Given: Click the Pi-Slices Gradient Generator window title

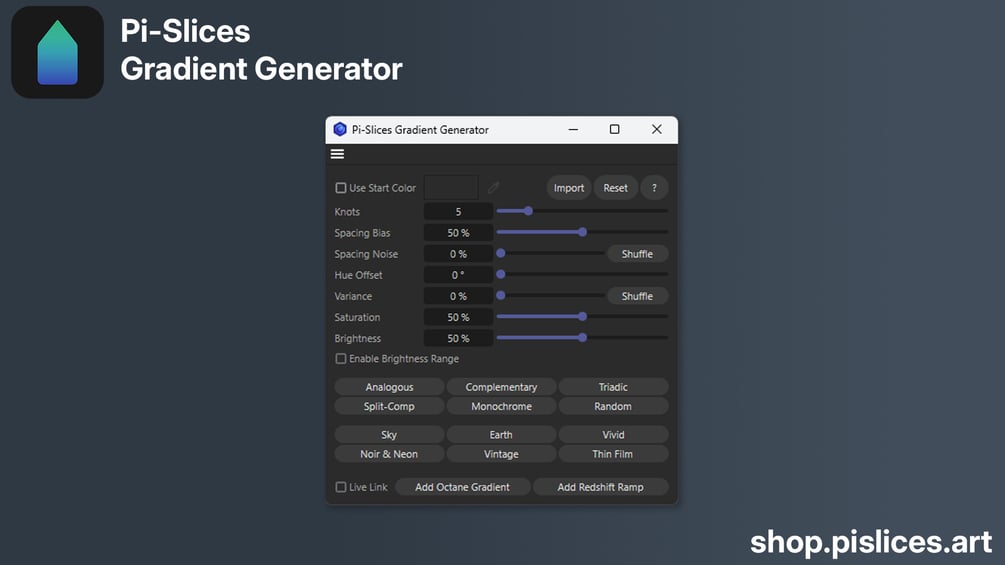Looking at the screenshot, I should [420, 129].
